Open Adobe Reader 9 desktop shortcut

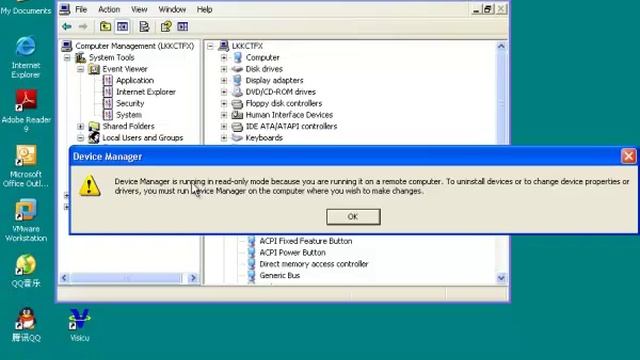(26, 111)
